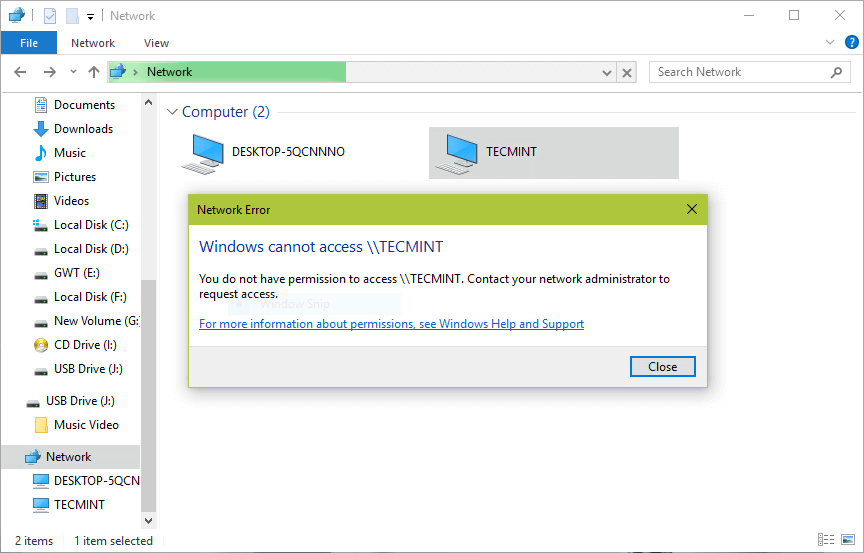Open Help with the question mark icon
The image size is (864, 553).
pyautogui.click(x=851, y=42)
